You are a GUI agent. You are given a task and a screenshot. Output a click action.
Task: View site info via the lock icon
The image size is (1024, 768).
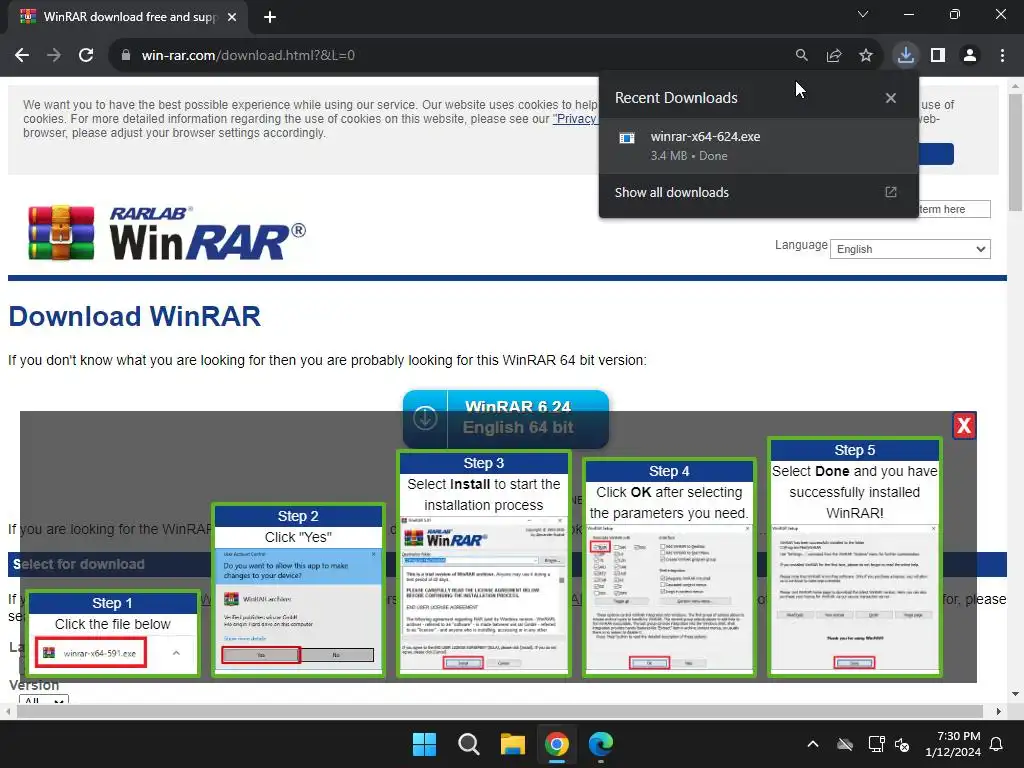[x=126, y=56]
